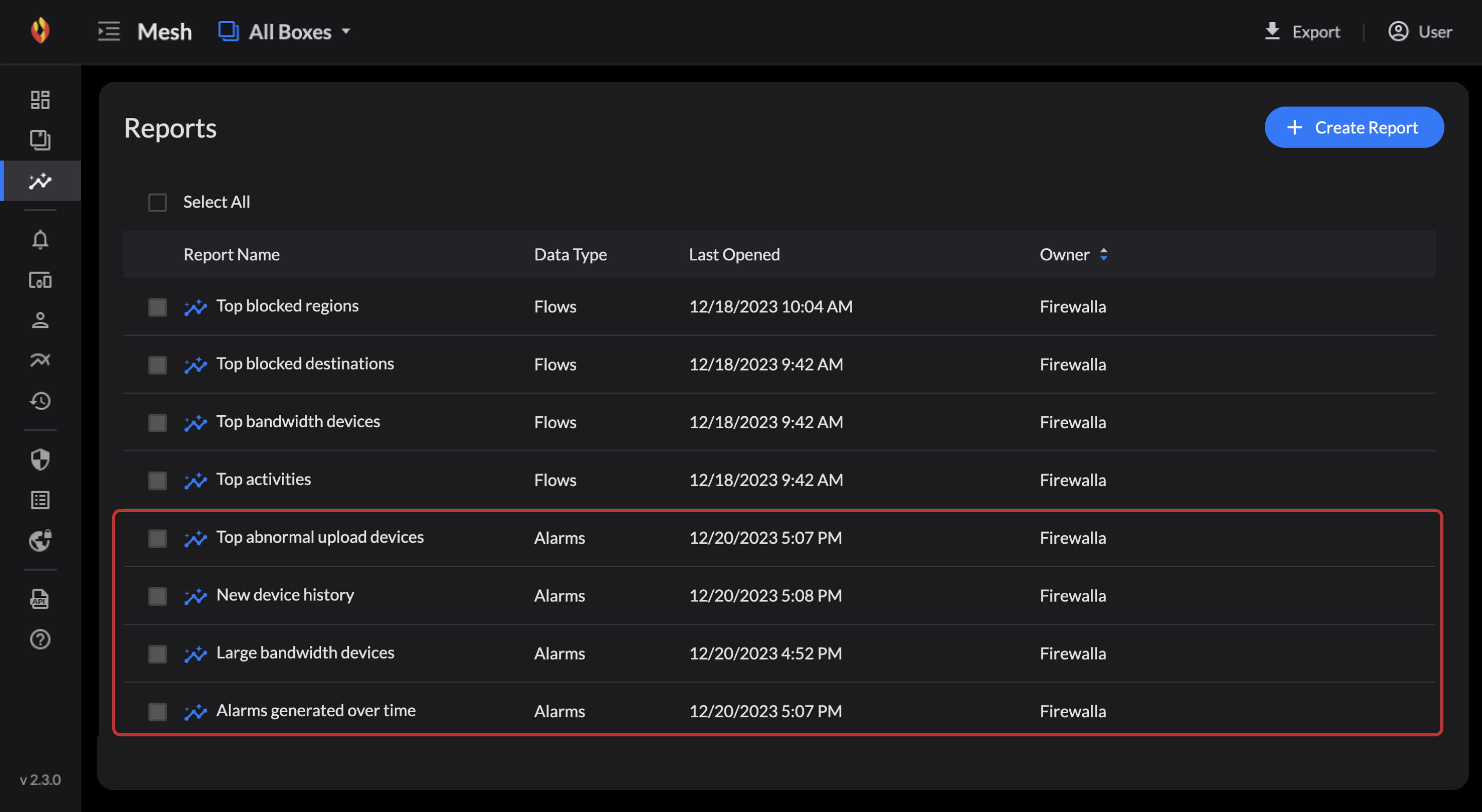Image resolution: width=1482 pixels, height=812 pixels.
Task: Open the Rules shield icon in sidebar
Action: coord(40,459)
